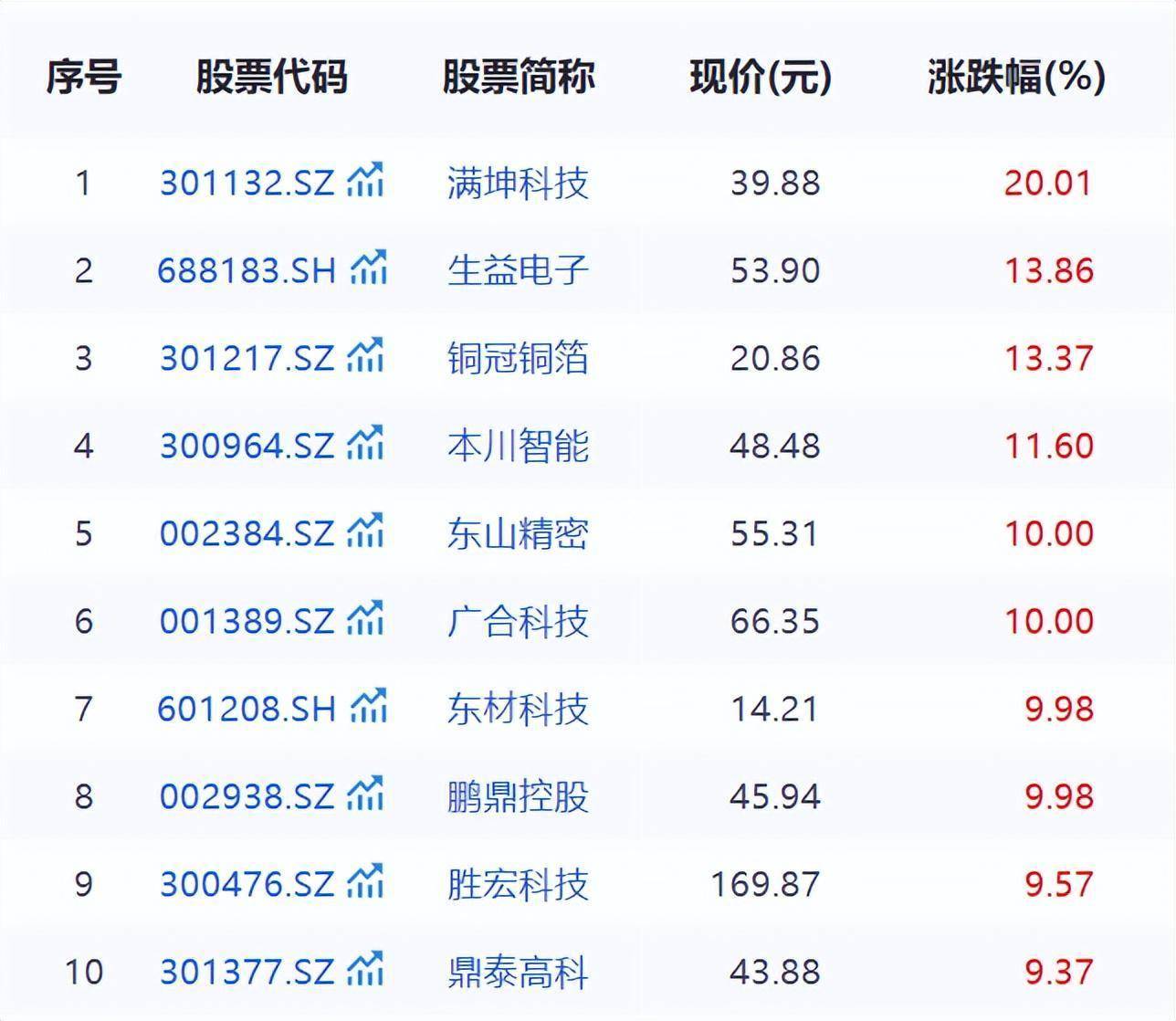This screenshot has width=1176, height=1021.
Task: Sort by 序号 column header
Action: point(83,78)
